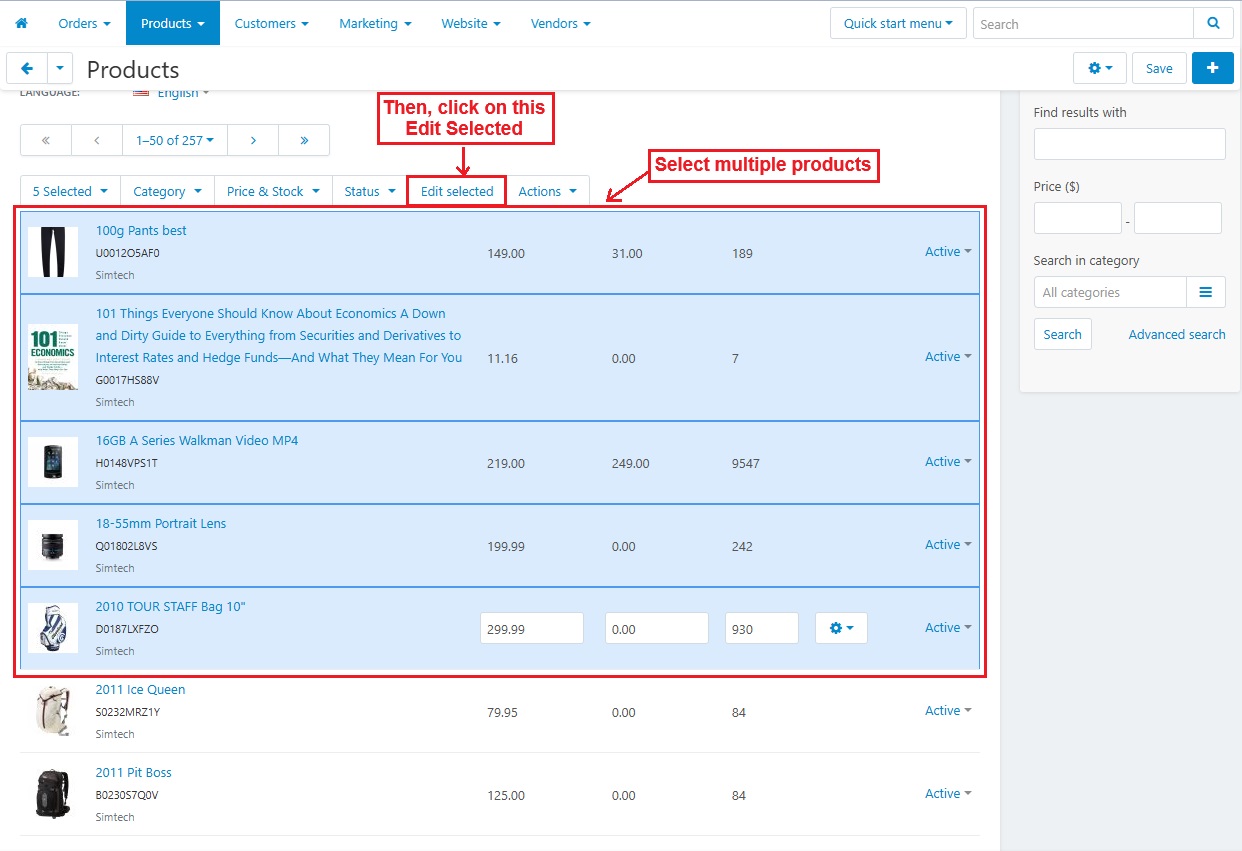Click the Find results with input field
The width and height of the screenshot is (1242, 851).
pos(1129,144)
